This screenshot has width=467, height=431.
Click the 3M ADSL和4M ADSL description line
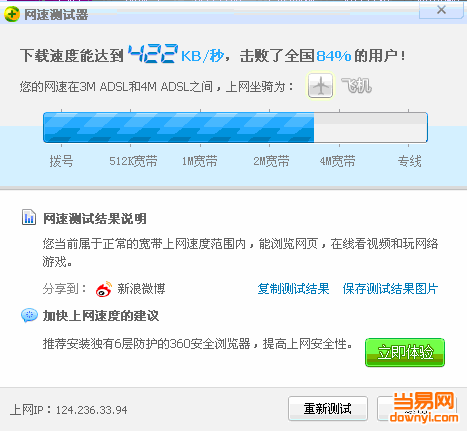click(x=156, y=87)
